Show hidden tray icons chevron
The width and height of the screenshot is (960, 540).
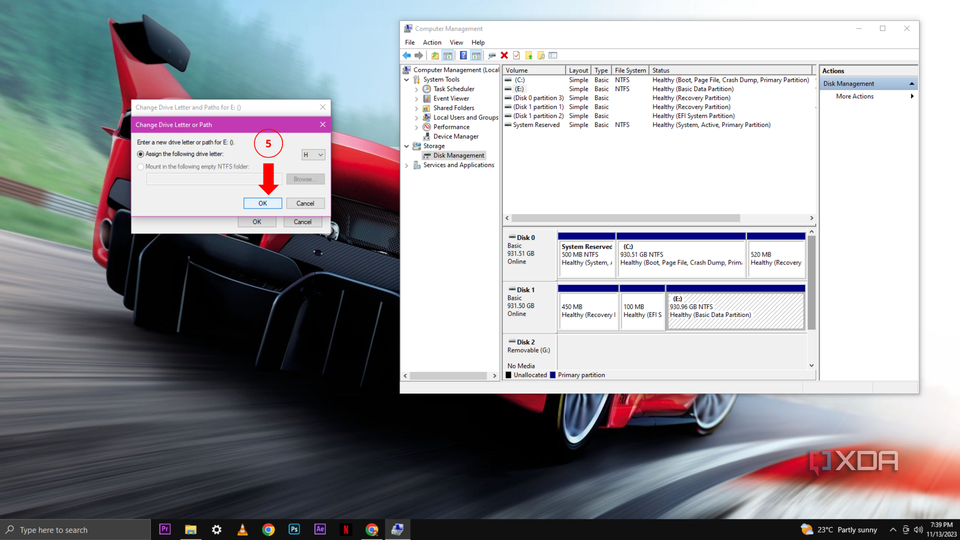[x=893, y=530]
